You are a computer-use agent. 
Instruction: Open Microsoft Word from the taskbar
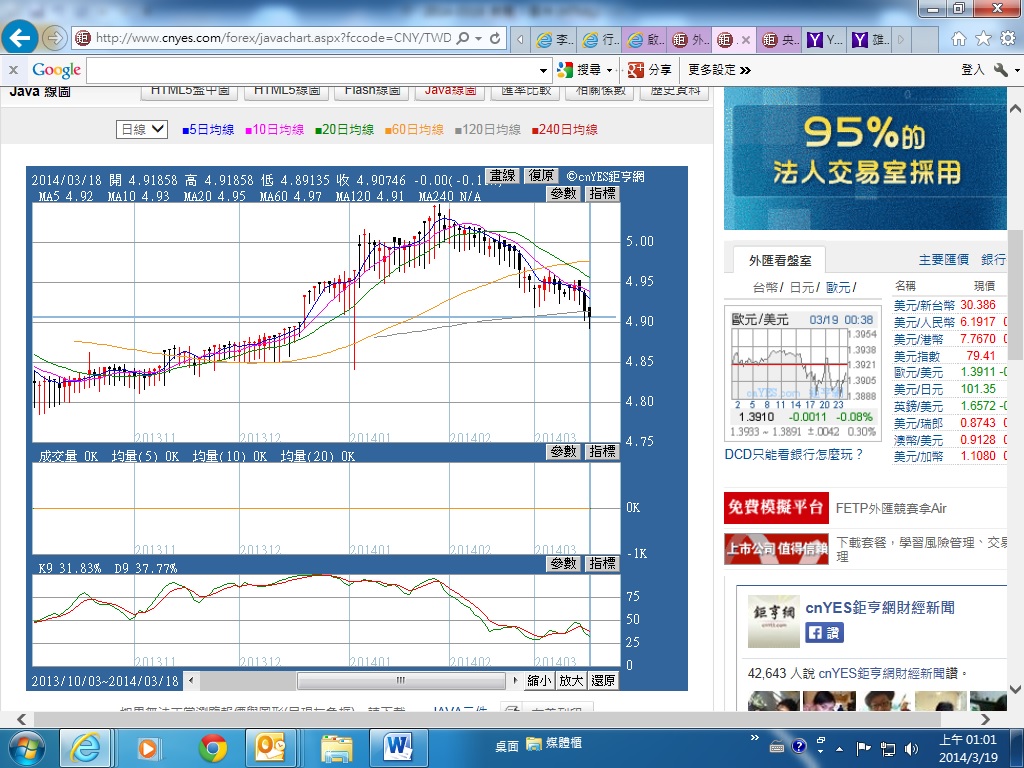click(x=398, y=748)
